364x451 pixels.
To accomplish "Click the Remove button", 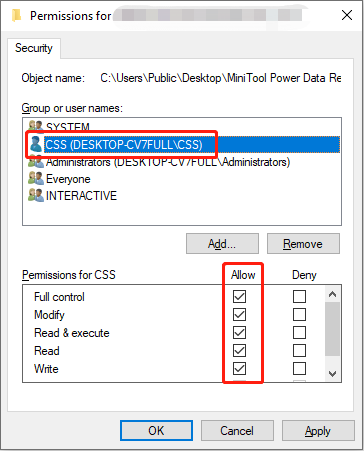I will 303,244.
